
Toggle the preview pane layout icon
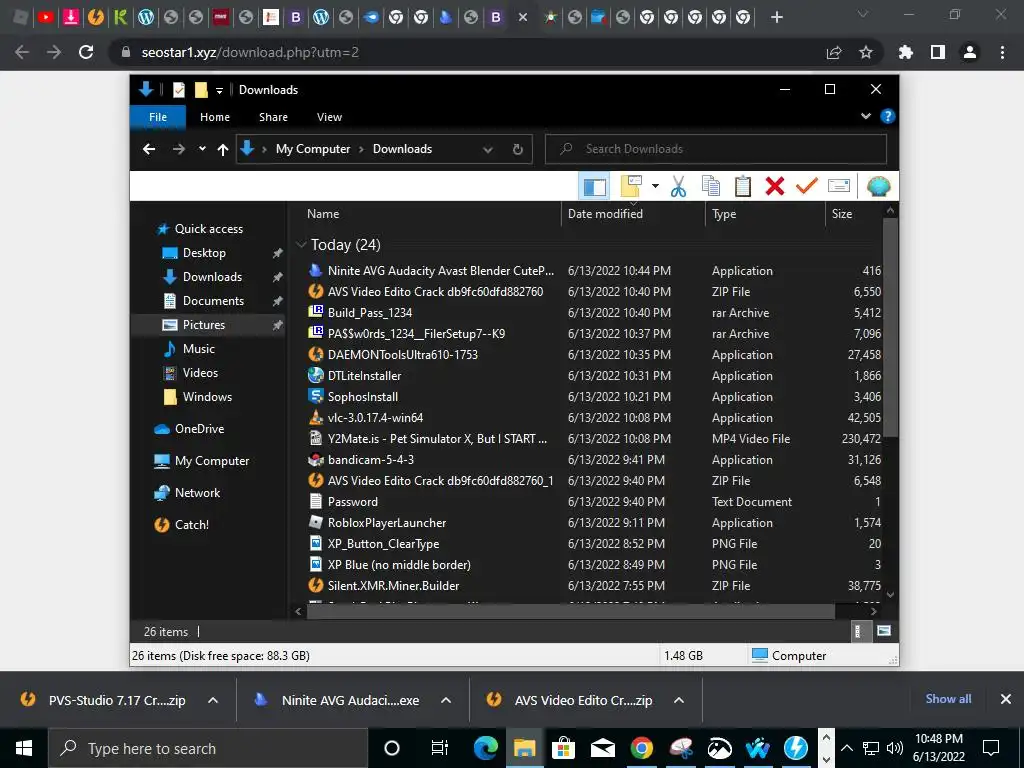click(x=594, y=187)
